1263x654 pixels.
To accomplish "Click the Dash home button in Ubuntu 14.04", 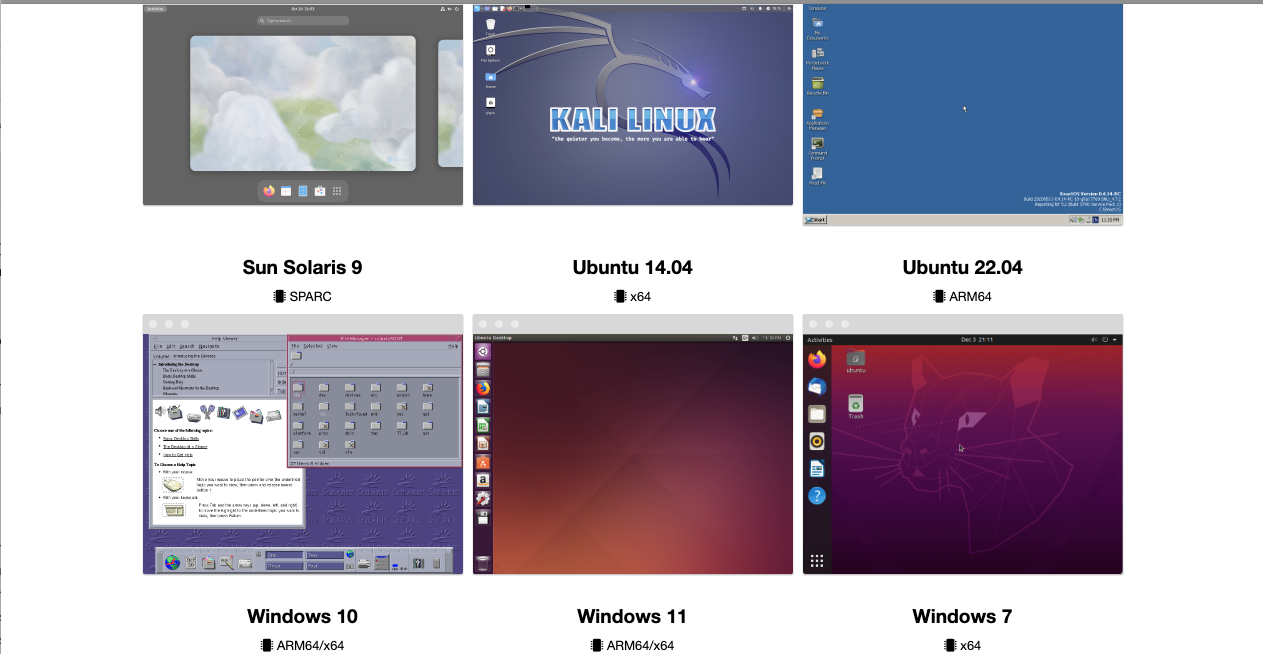I will [483, 351].
